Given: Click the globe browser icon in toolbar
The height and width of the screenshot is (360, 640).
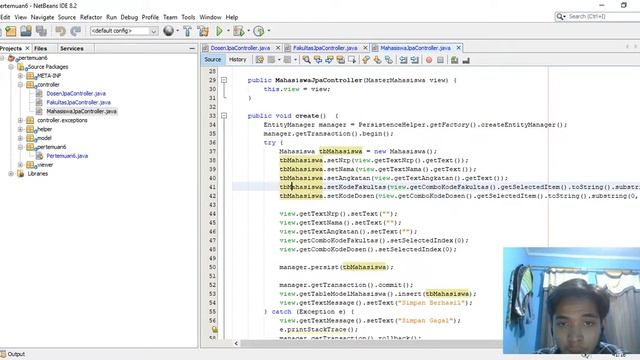Looking at the screenshot, I should [168, 31].
